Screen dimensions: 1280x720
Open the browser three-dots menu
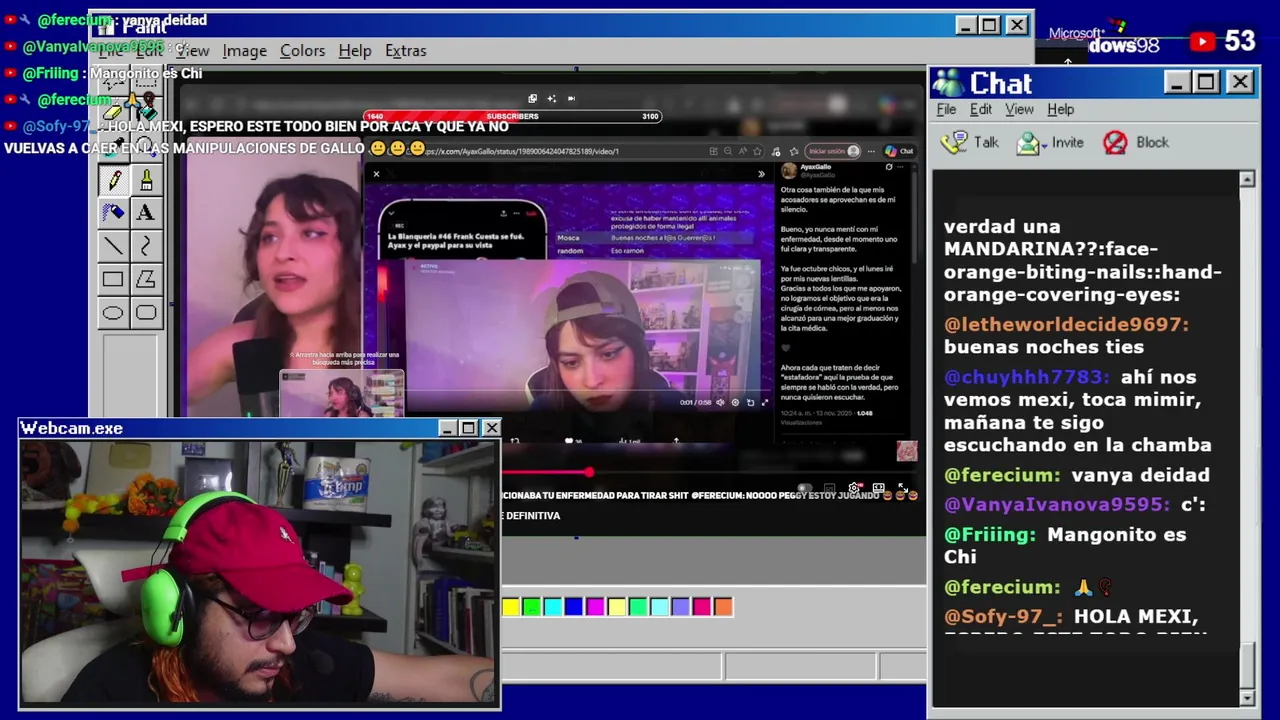[x=872, y=151]
